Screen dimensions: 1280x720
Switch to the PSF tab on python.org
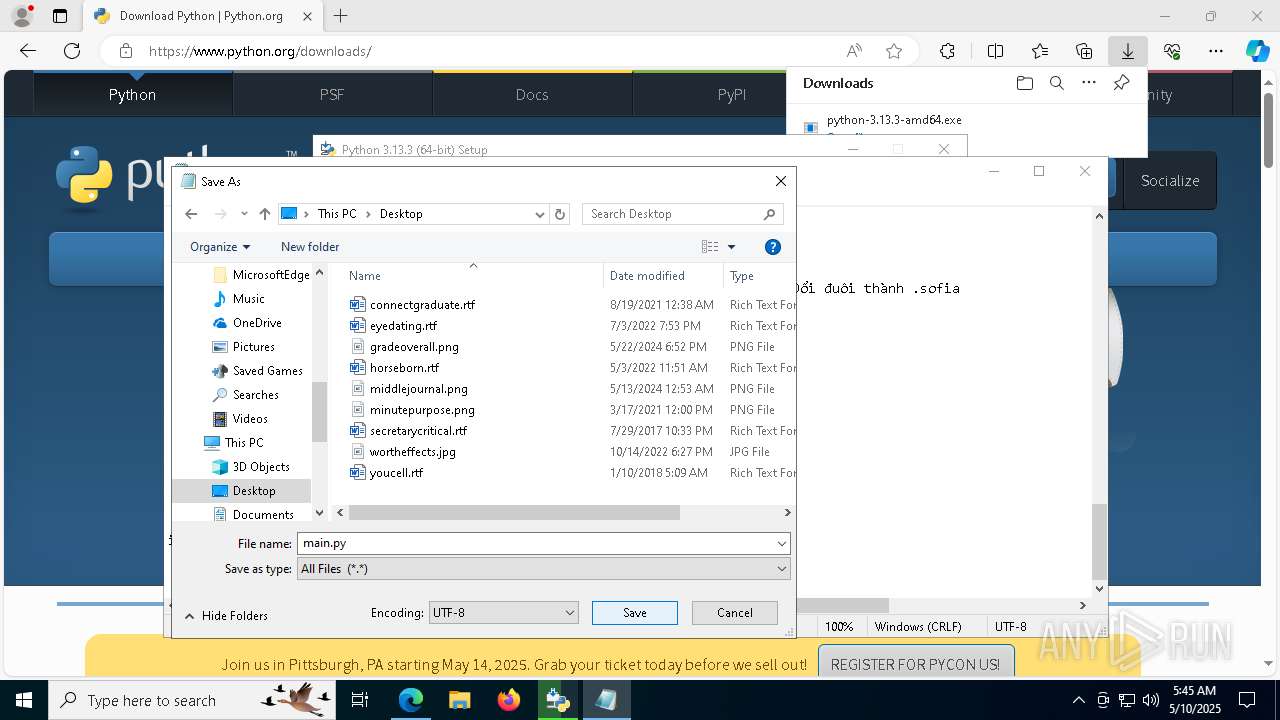332,94
